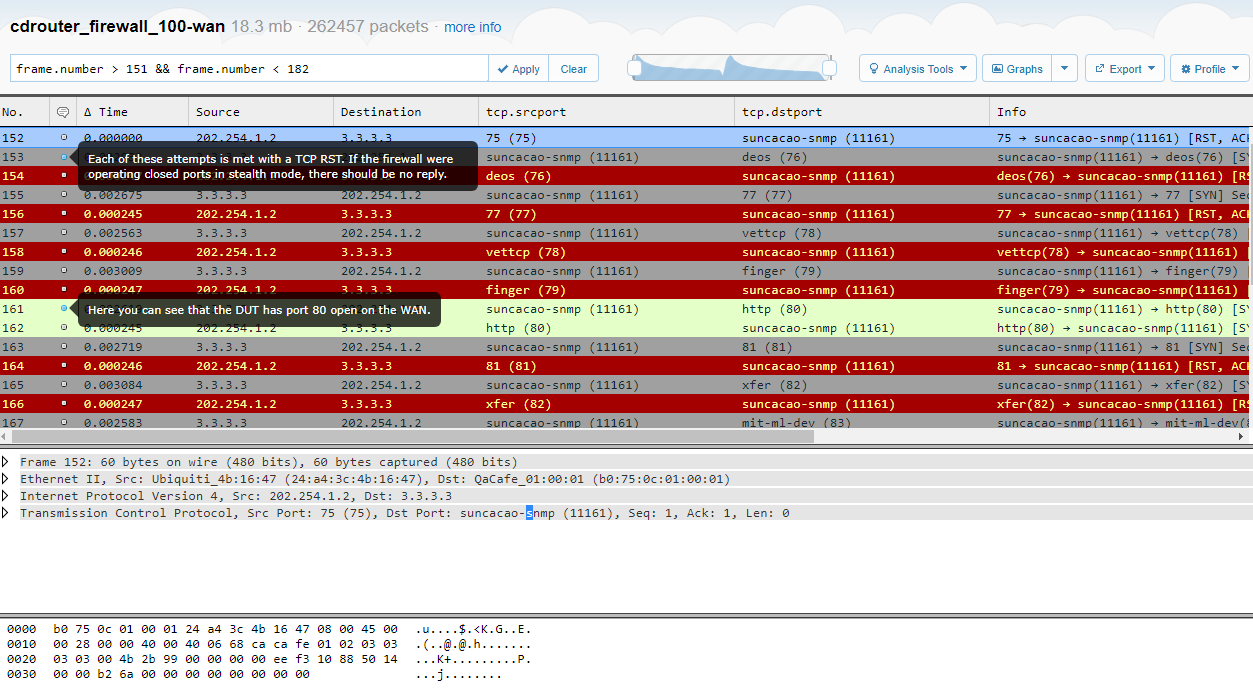This screenshot has height=700, width=1253.
Task: Expand the Transmission Control Protocol row
Action: point(6,513)
